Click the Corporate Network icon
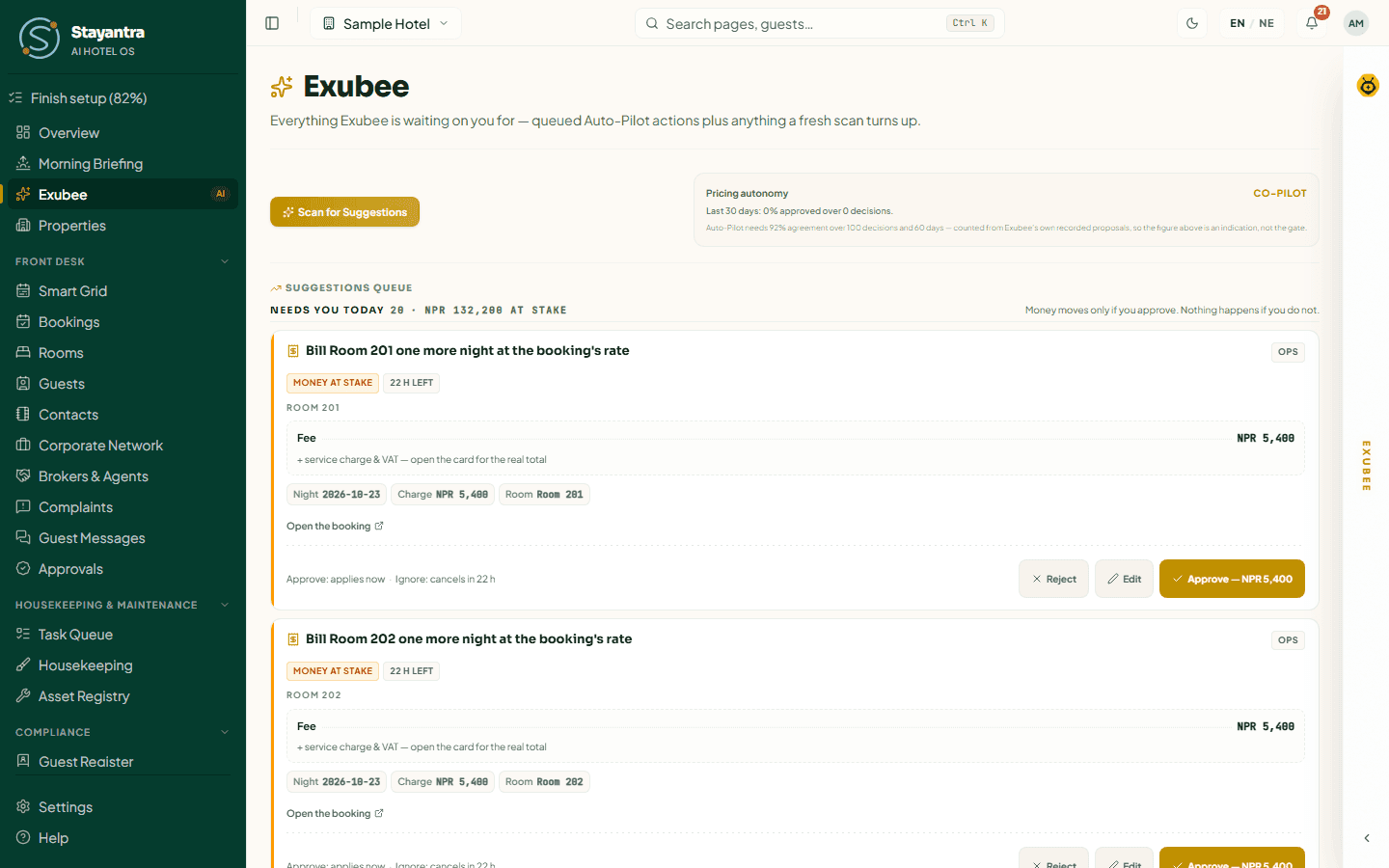This screenshot has height=868, width=1389. [x=23, y=446]
